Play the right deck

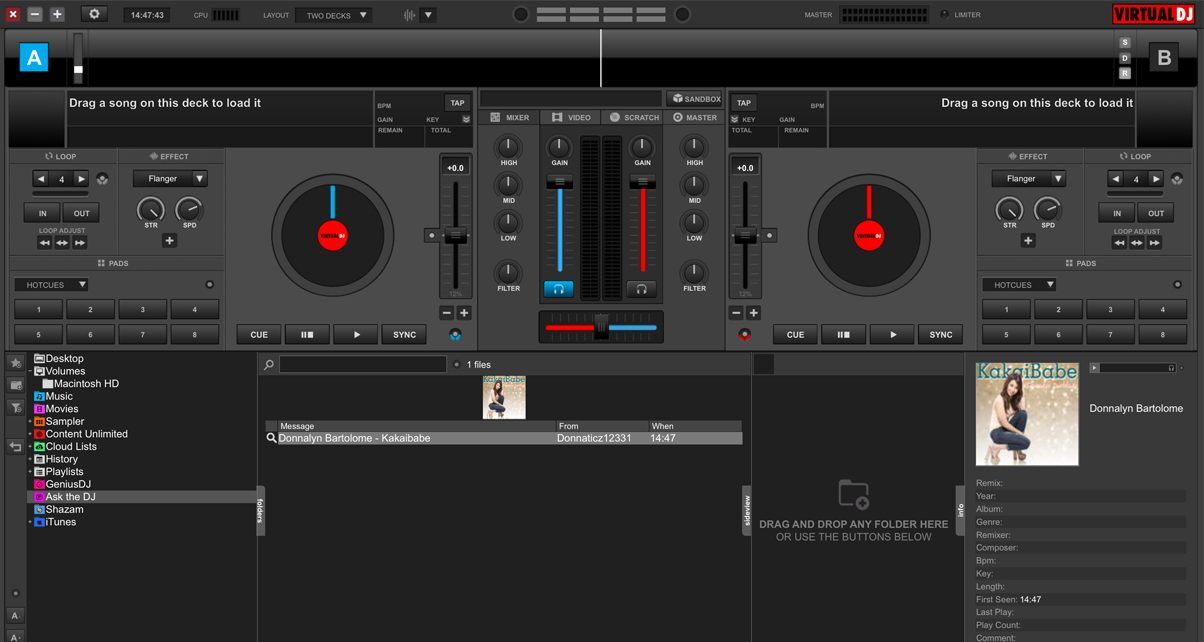[x=892, y=335]
